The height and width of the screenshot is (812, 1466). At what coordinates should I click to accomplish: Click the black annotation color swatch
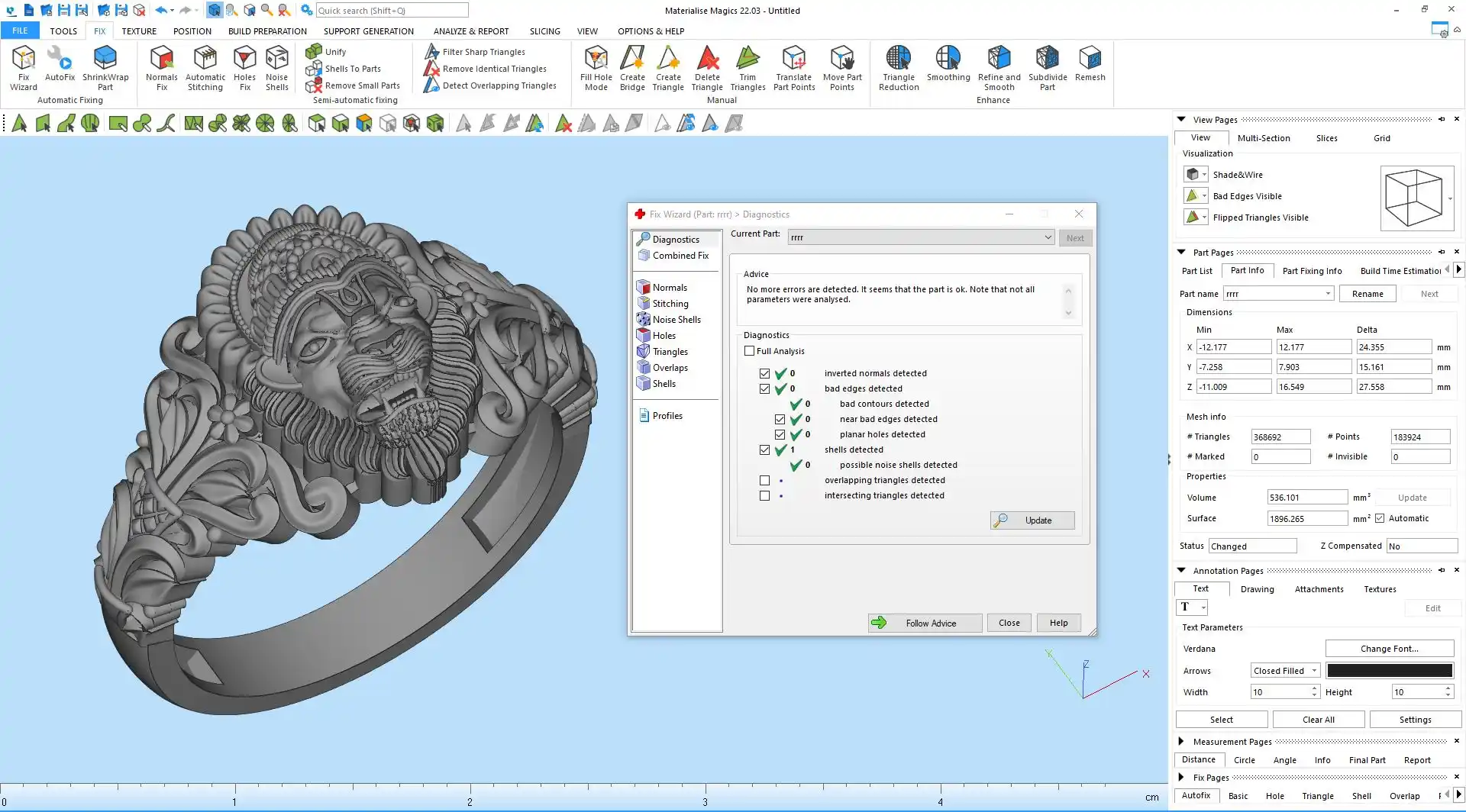pos(1389,671)
